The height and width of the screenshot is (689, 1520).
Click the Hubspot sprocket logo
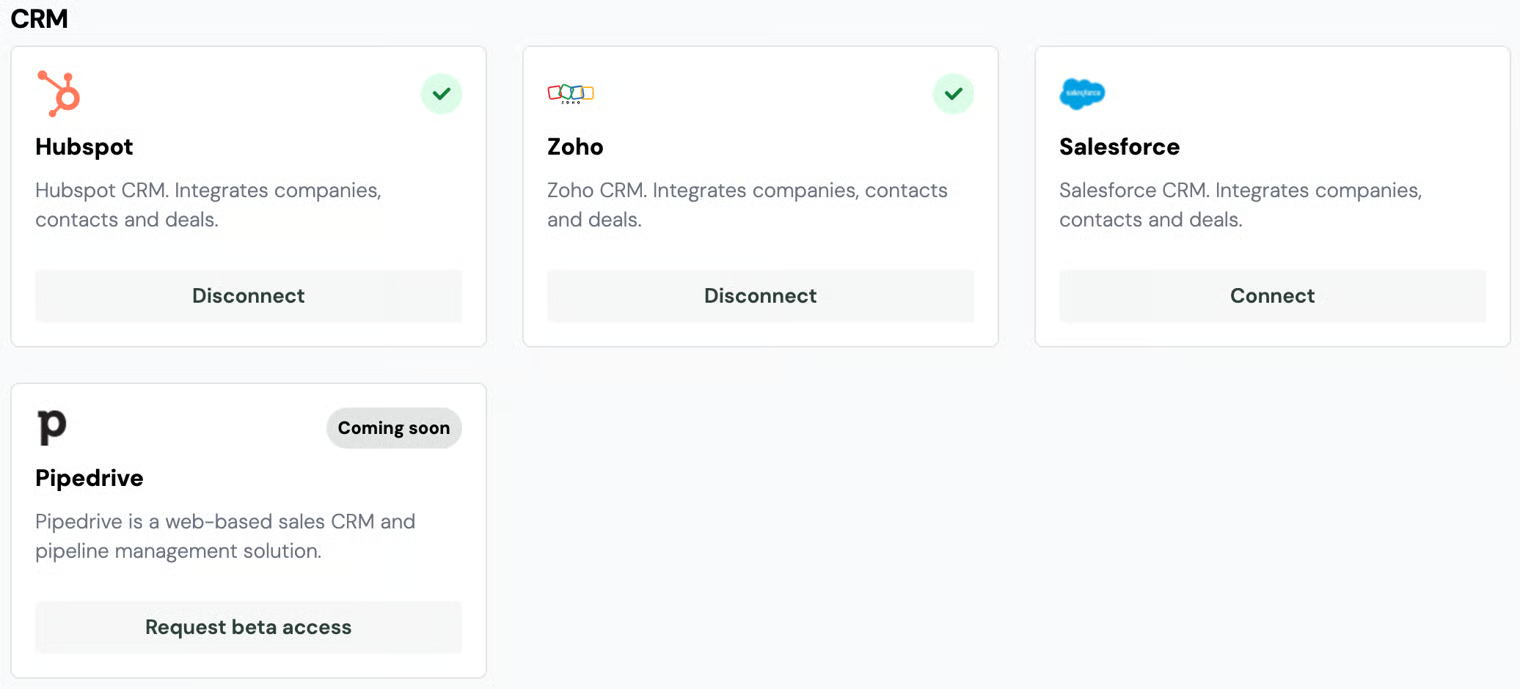[58, 94]
